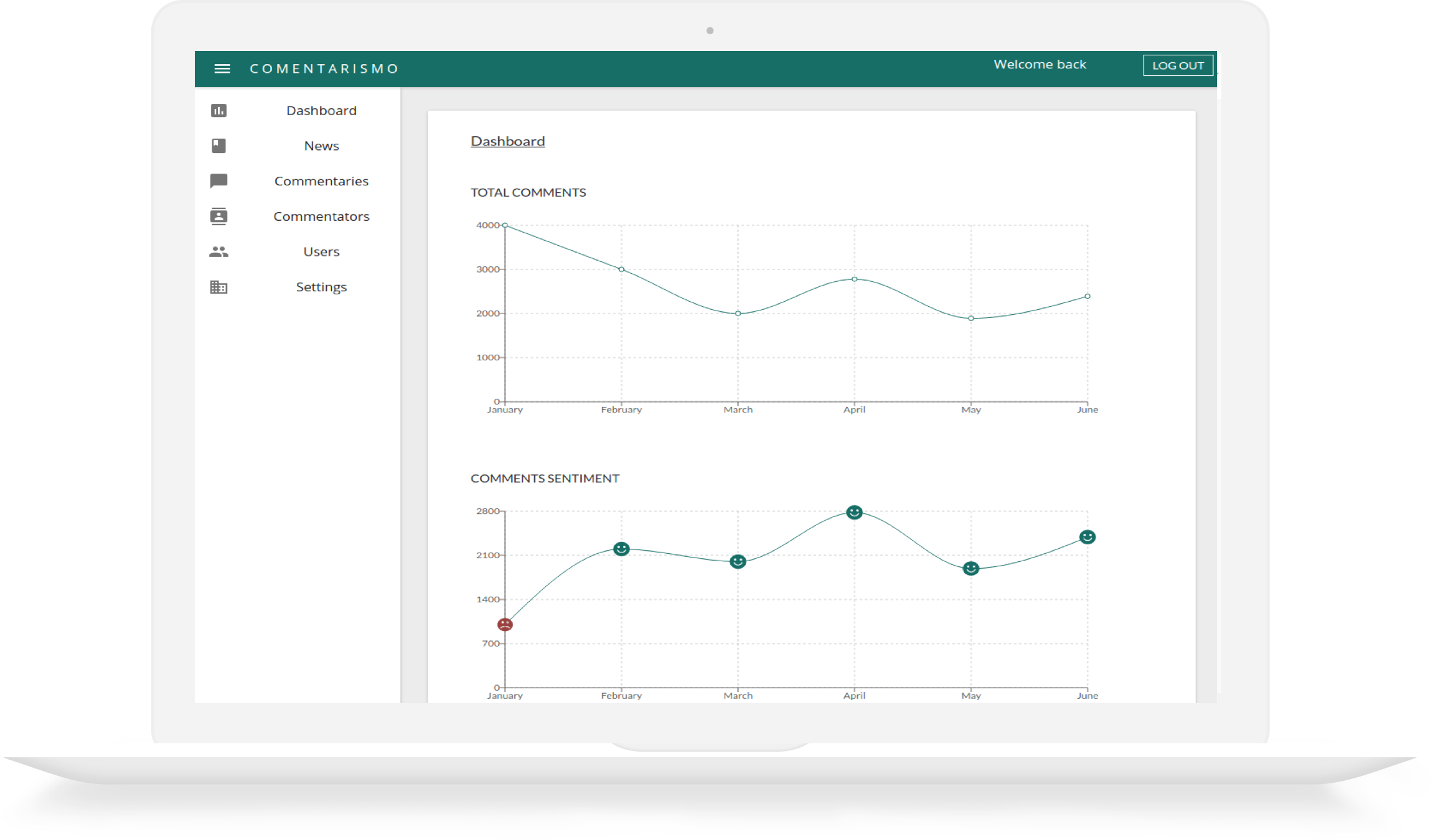Select the News menu item
The image size is (1433, 840).
pyautogui.click(x=321, y=146)
